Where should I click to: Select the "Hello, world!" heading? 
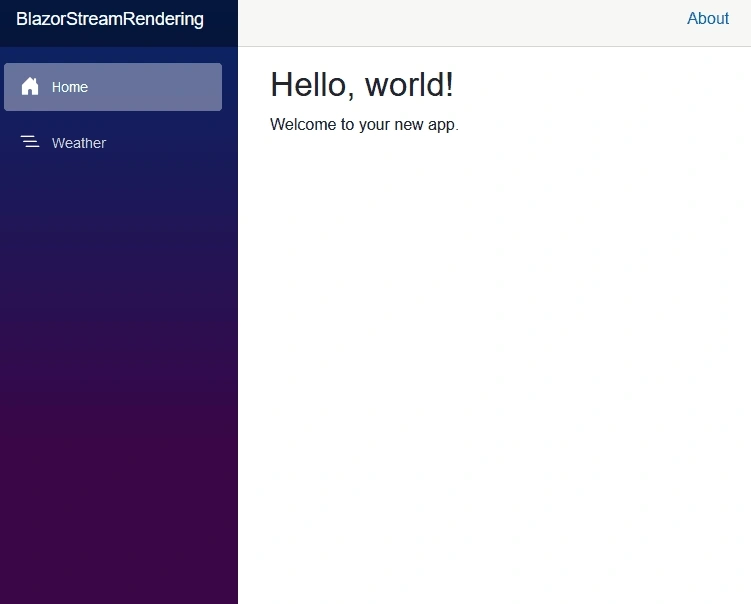362,85
